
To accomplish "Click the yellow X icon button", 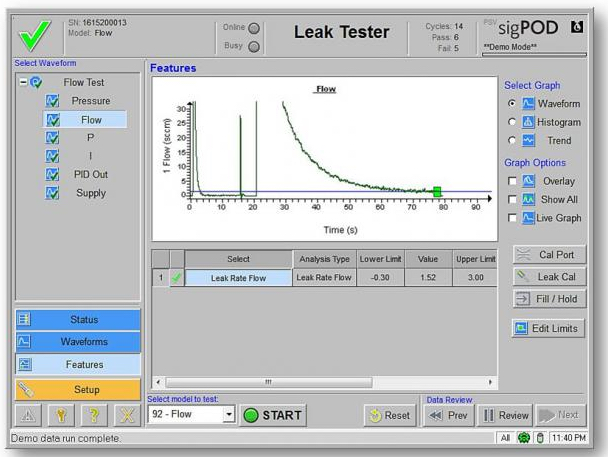I will click(127, 416).
